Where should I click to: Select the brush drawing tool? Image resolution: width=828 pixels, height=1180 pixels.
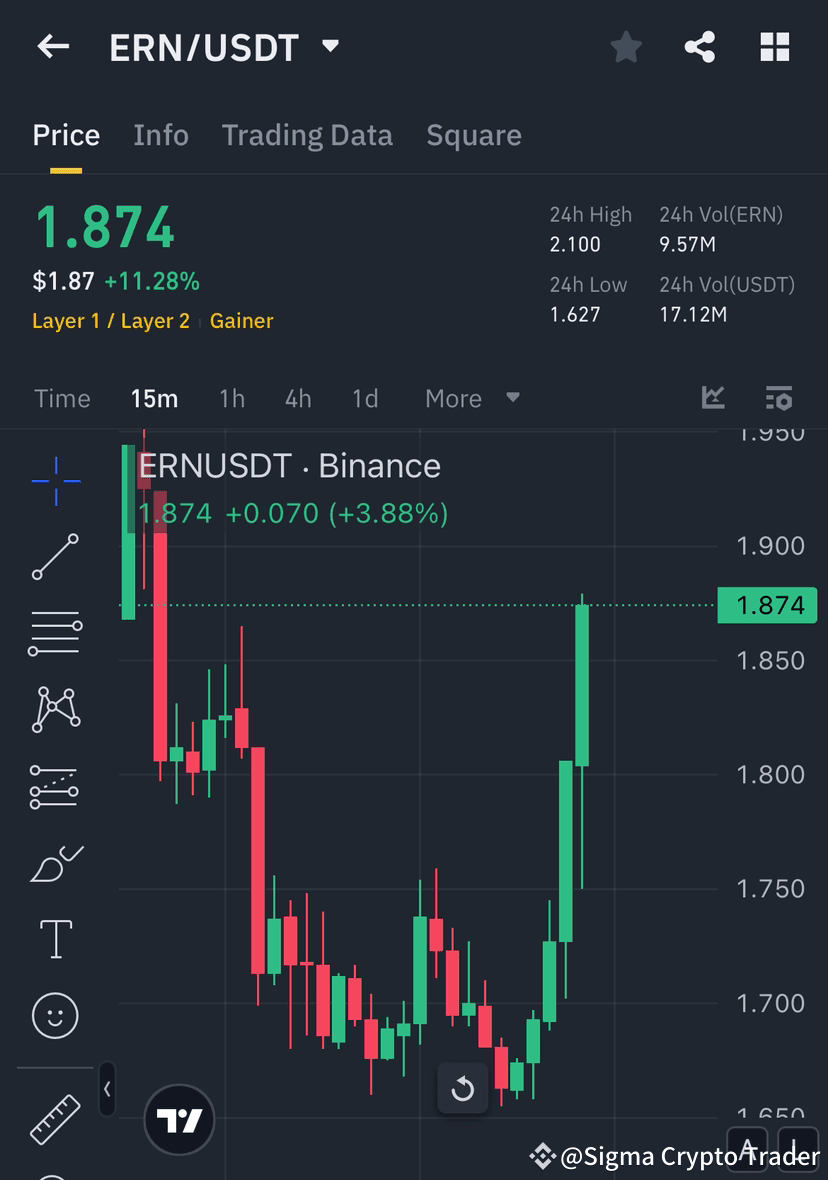point(55,863)
